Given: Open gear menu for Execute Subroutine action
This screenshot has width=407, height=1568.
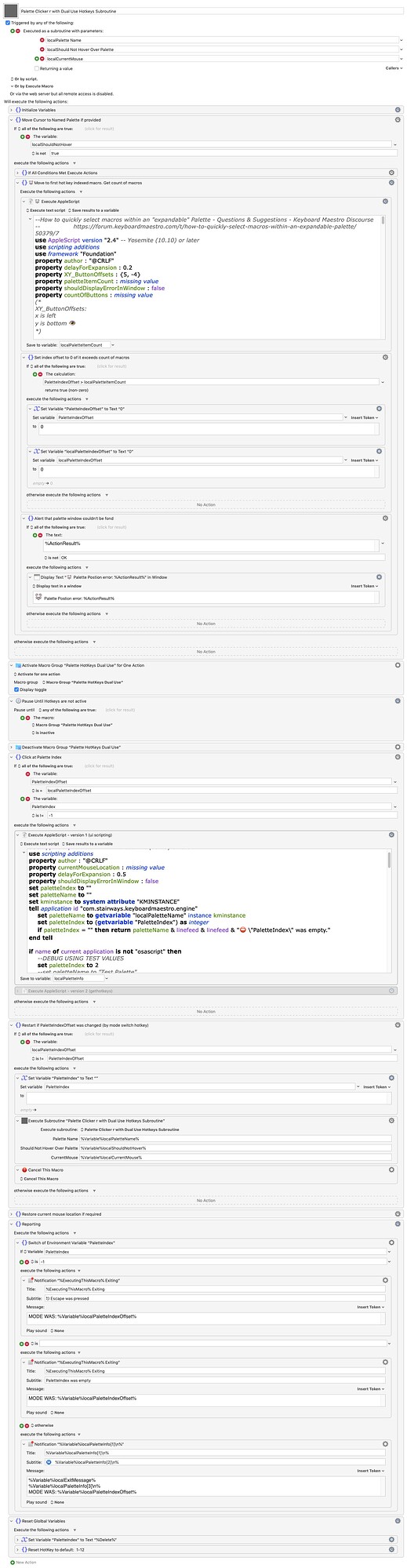Looking at the screenshot, I should pos(391,1120).
